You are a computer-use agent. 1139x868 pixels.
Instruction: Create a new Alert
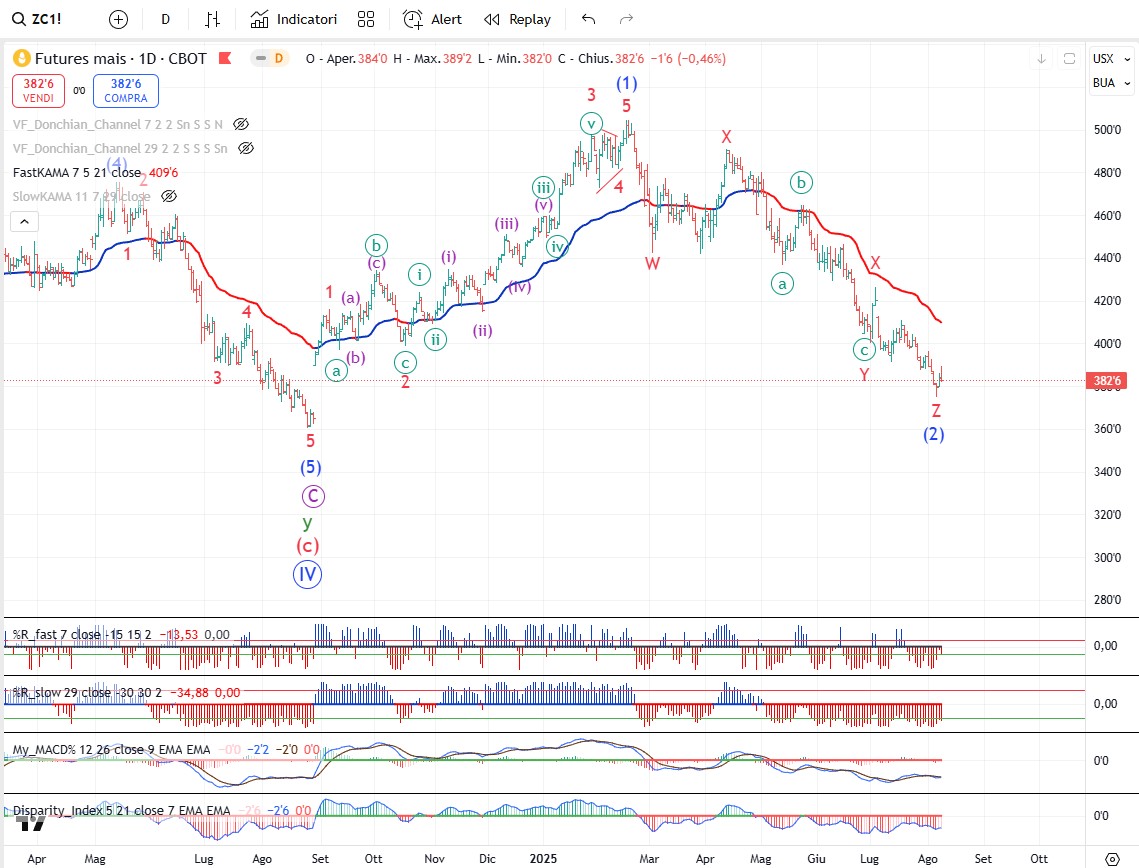[432, 19]
